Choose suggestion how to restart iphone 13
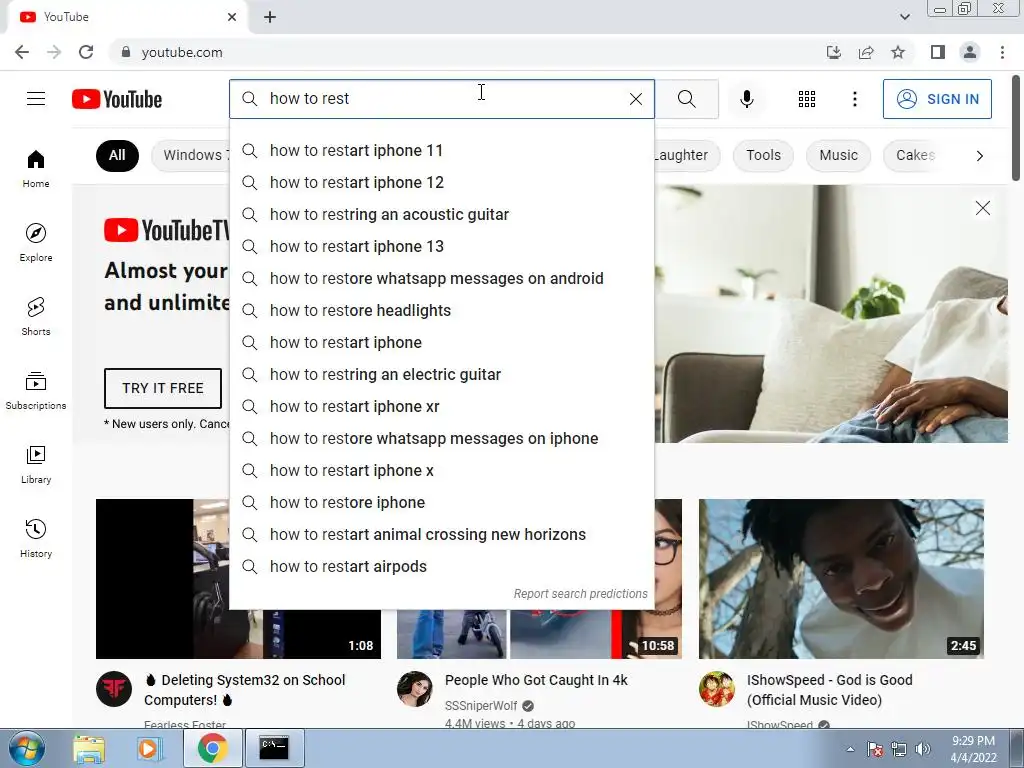 [441, 246]
